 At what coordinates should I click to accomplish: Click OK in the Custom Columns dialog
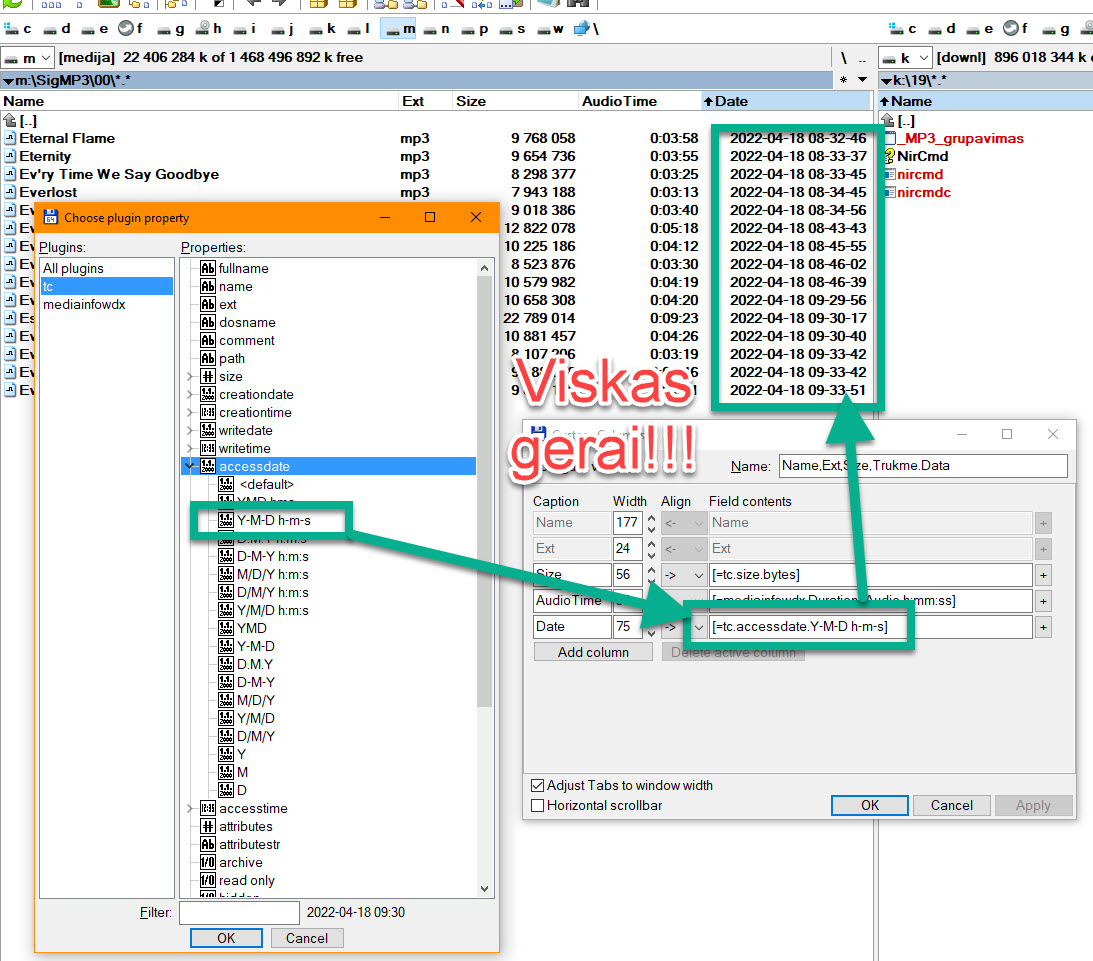point(869,805)
